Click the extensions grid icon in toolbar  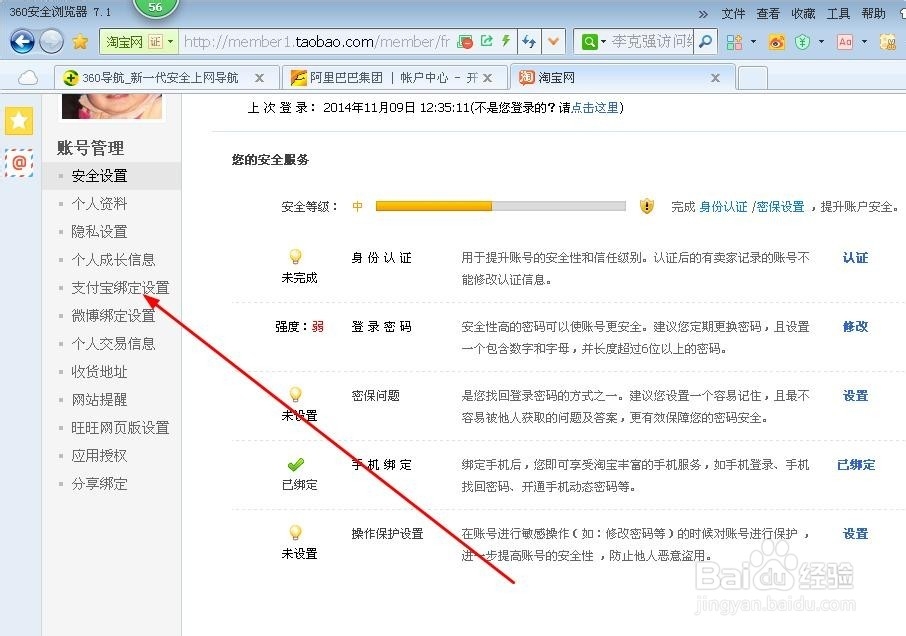click(734, 42)
